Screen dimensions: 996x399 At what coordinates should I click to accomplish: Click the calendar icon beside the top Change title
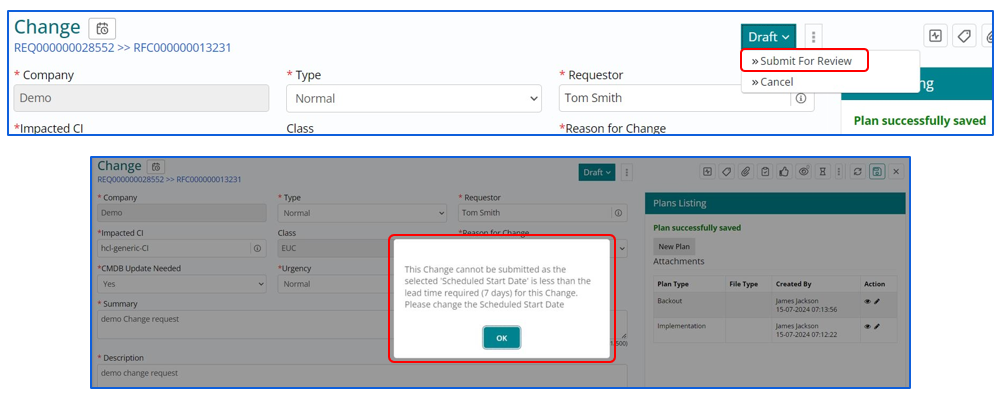[102, 29]
